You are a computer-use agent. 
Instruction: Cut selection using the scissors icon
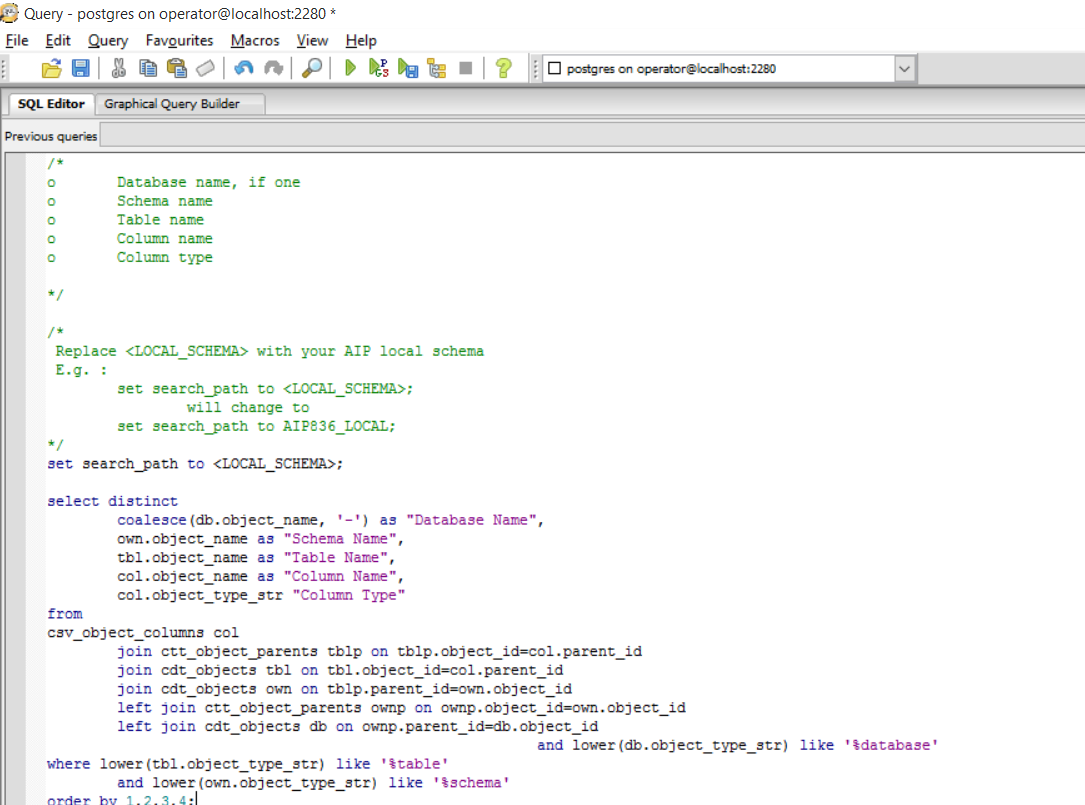119,68
